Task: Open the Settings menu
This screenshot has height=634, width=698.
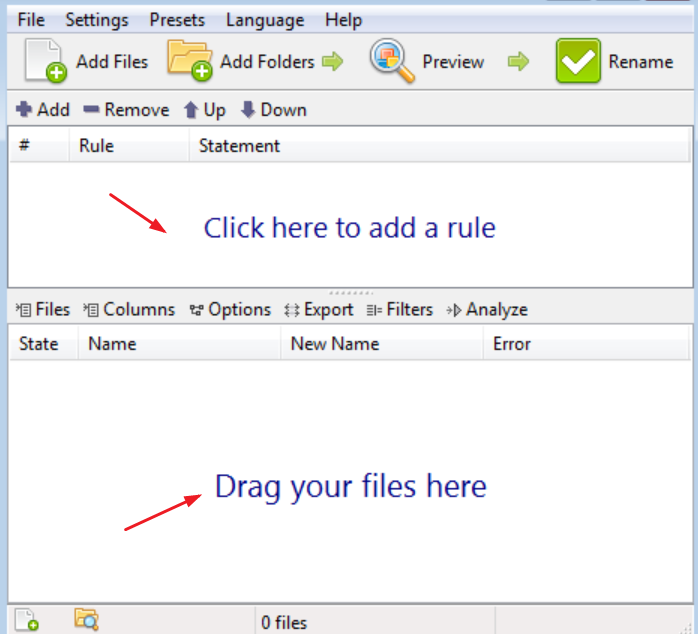Action: pyautogui.click(x=97, y=20)
